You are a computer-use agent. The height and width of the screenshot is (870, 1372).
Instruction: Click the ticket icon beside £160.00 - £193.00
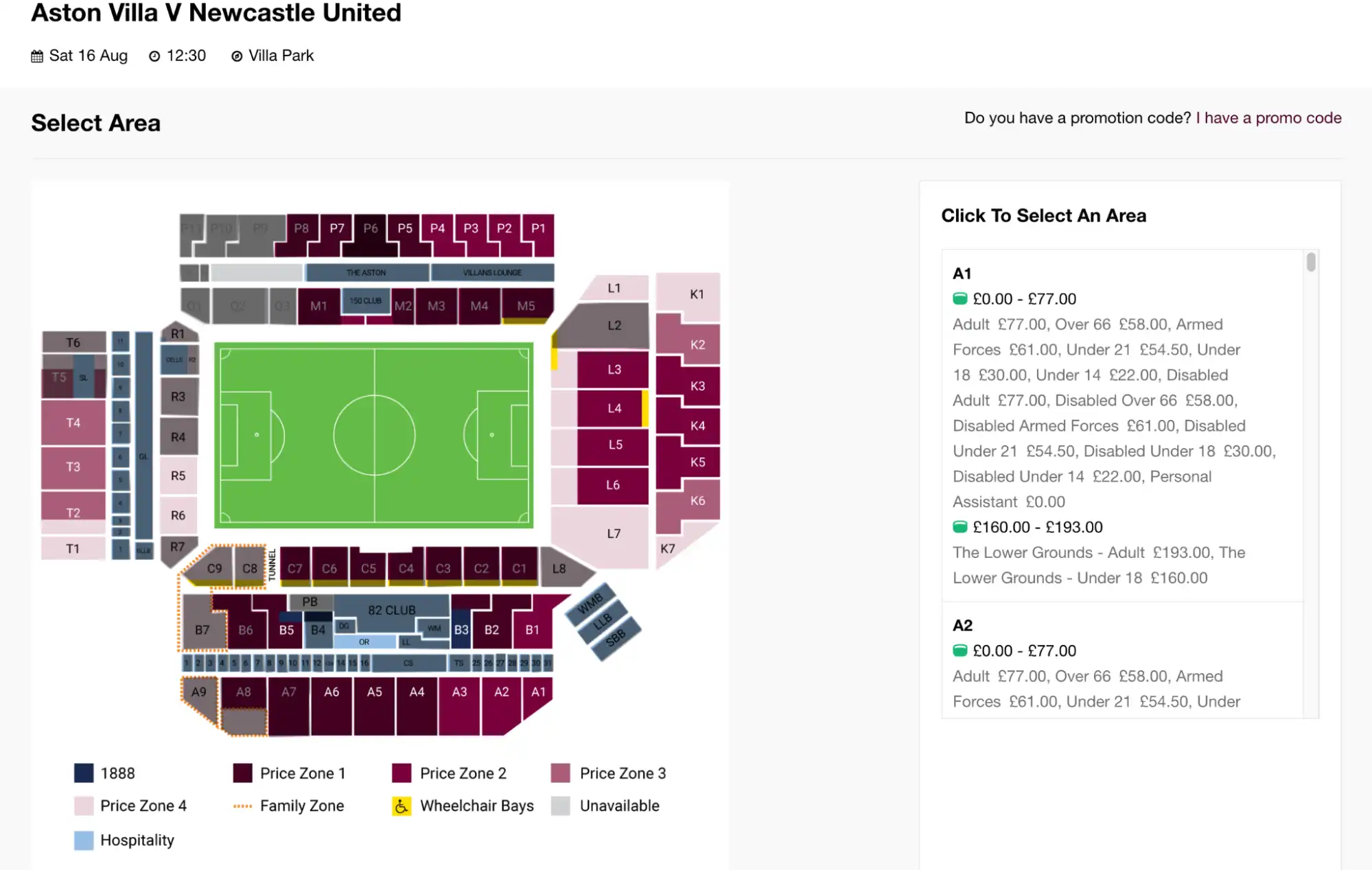tap(960, 527)
